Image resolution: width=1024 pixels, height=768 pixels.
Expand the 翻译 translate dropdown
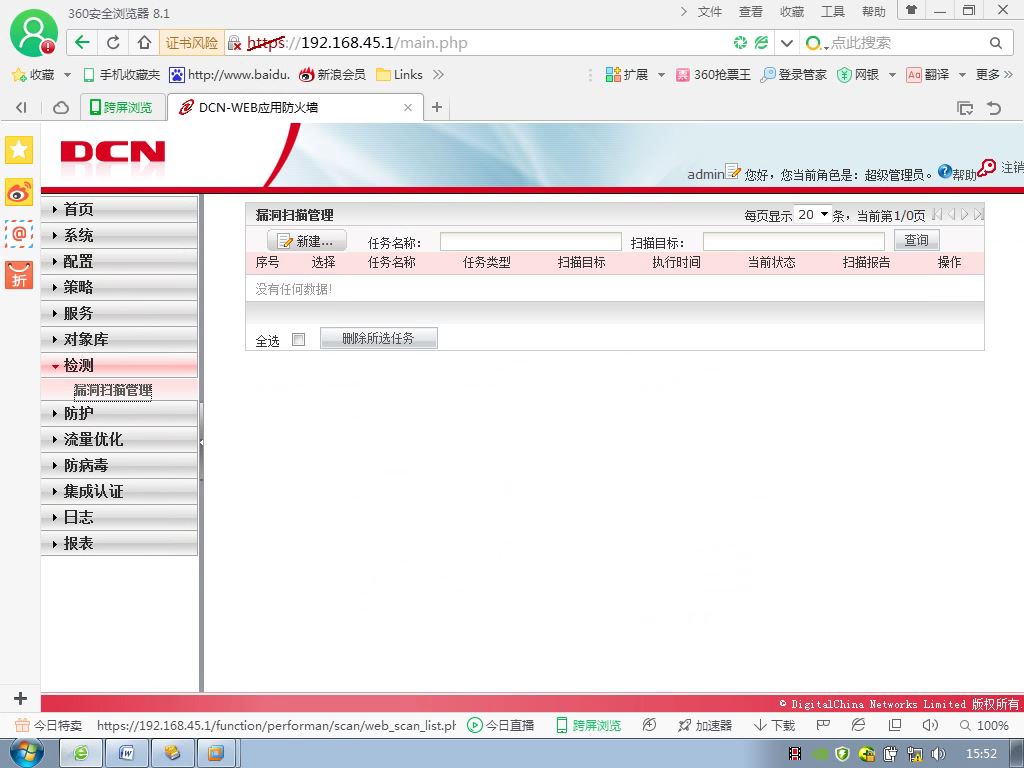962,75
